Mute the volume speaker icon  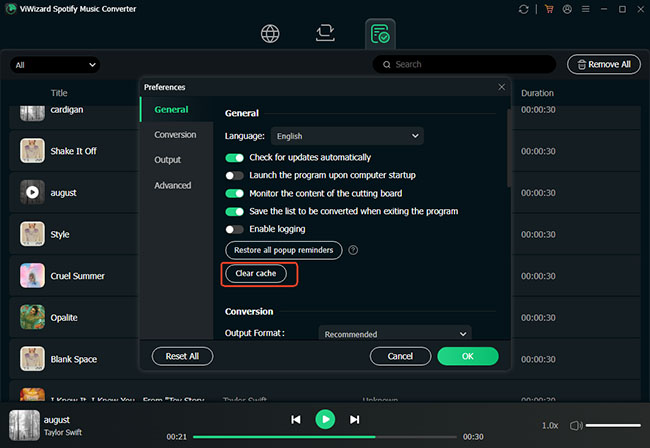click(x=576, y=426)
